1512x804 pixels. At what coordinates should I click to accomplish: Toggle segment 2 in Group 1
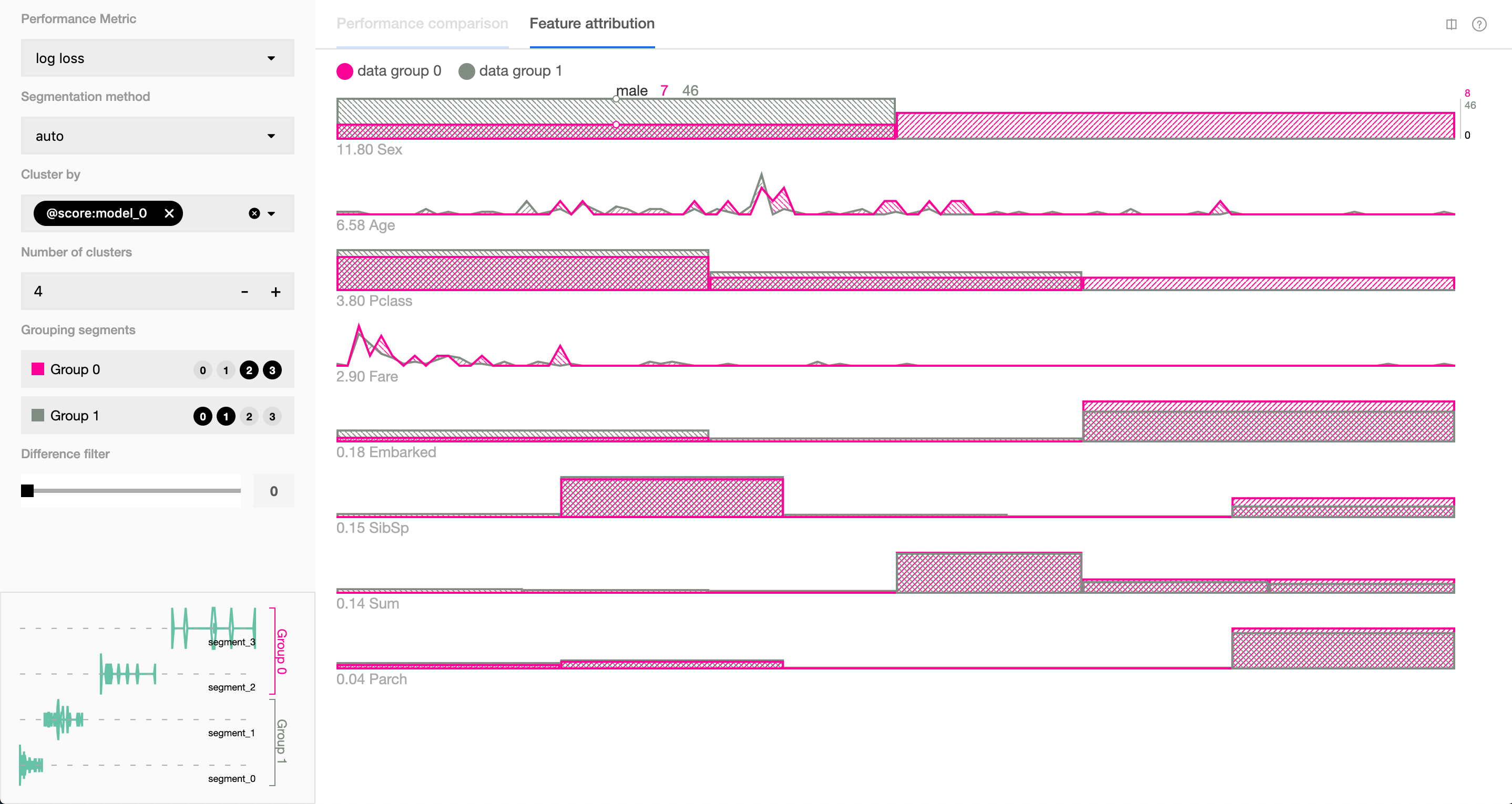[x=249, y=417]
